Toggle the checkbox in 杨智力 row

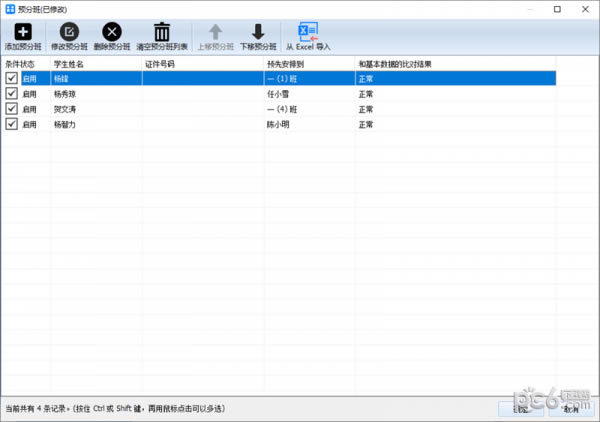click(11, 124)
